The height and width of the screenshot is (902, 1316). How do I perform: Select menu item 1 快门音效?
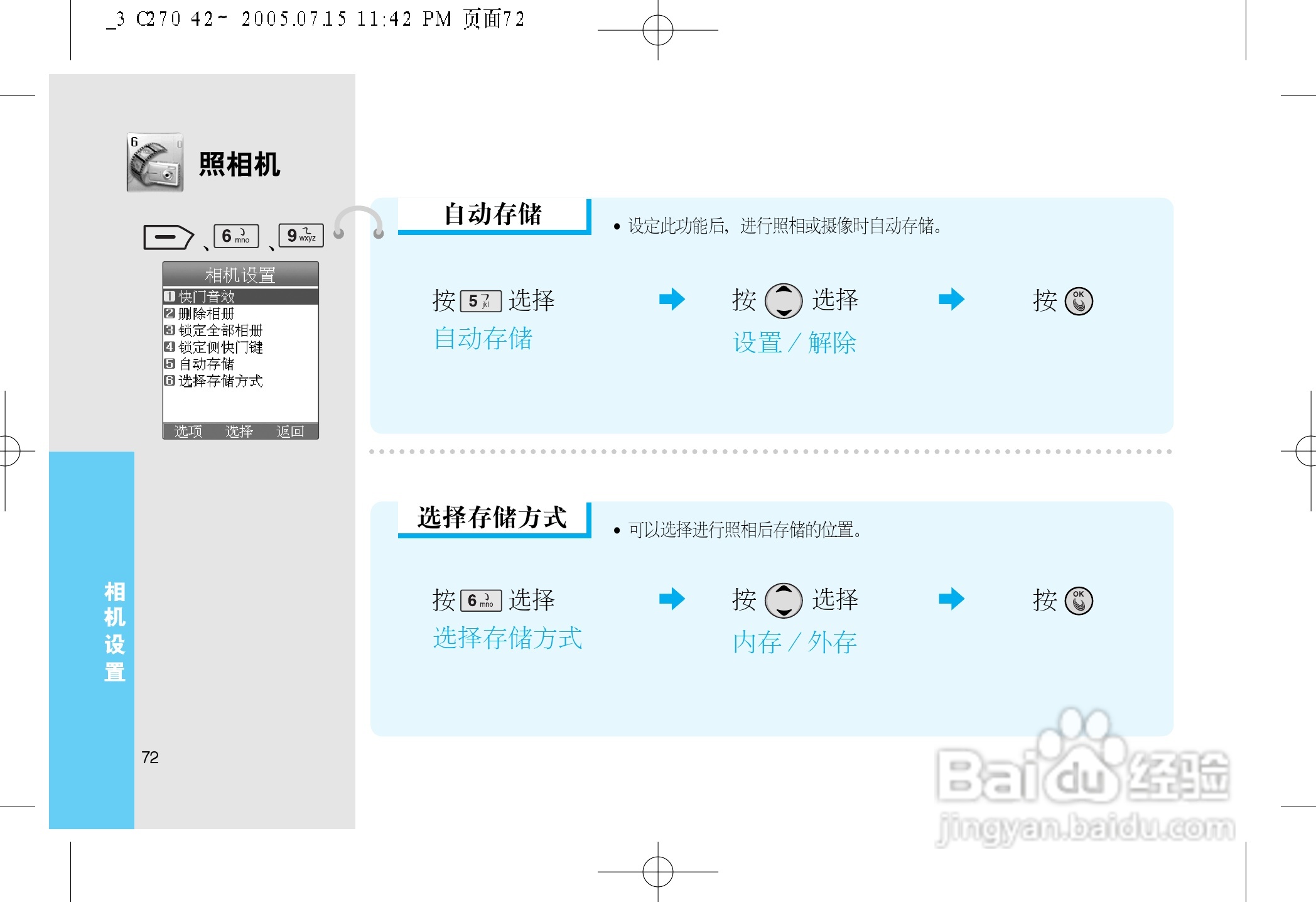pyautogui.click(x=240, y=296)
